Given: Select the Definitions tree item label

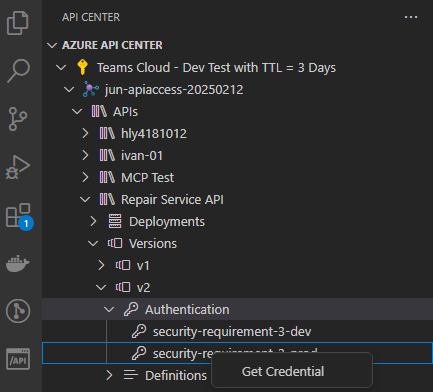Looking at the screenshot, I should 176,376.
